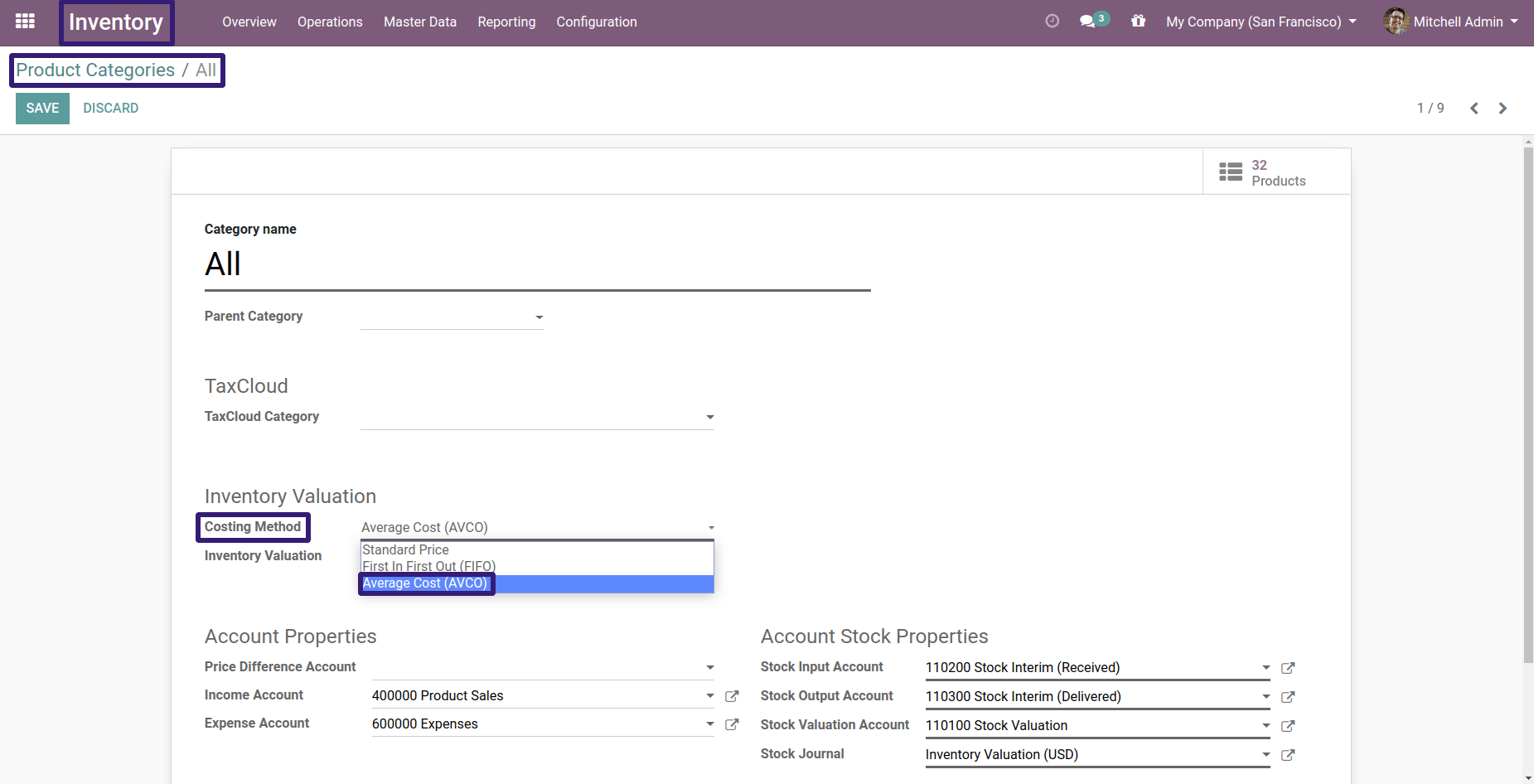
Task: Expand the Parent Category dropdown
Action: [540, 317]
